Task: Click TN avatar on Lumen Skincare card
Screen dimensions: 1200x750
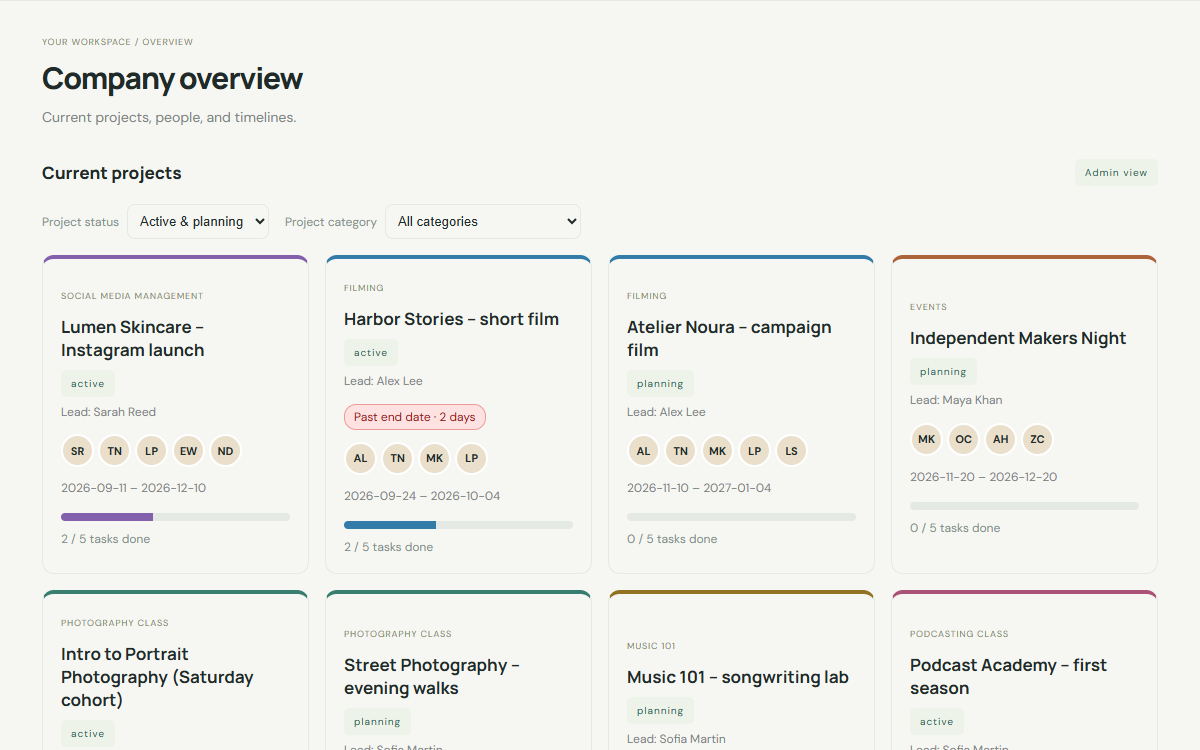Action: [x=115, y=451]
